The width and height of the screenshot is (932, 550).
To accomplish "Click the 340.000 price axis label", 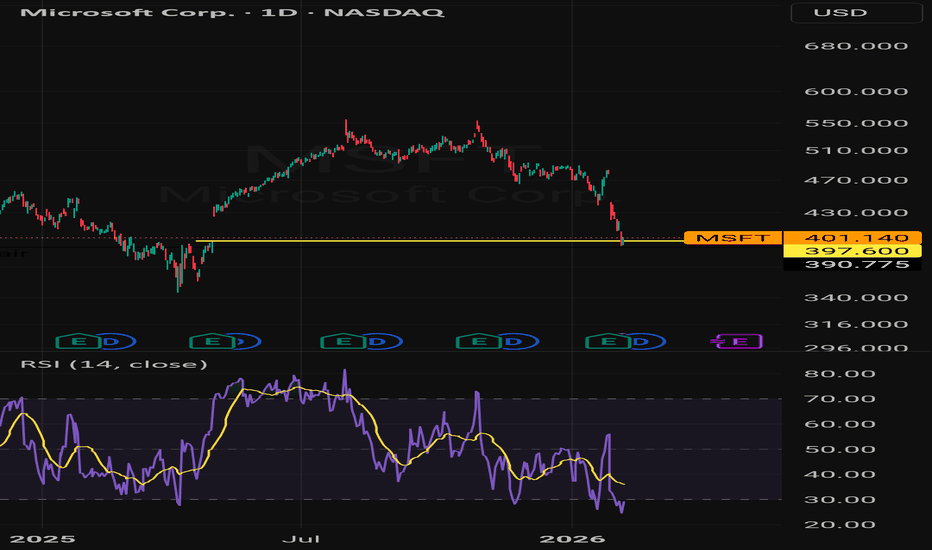I will click(857, 297).
